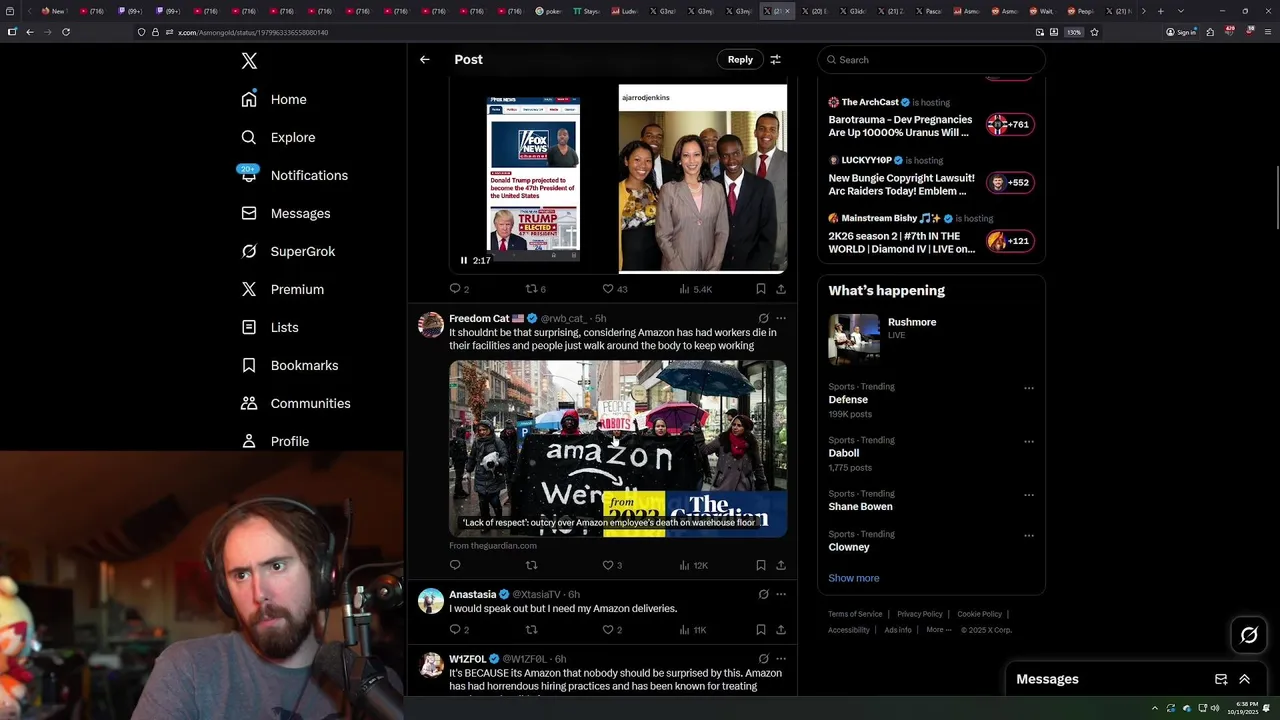The height and width of the screenshot is (720, 1280).
Task: Open more options for Shane Bowen trend
Action: pyautogui.click(x=1028, y=495)
